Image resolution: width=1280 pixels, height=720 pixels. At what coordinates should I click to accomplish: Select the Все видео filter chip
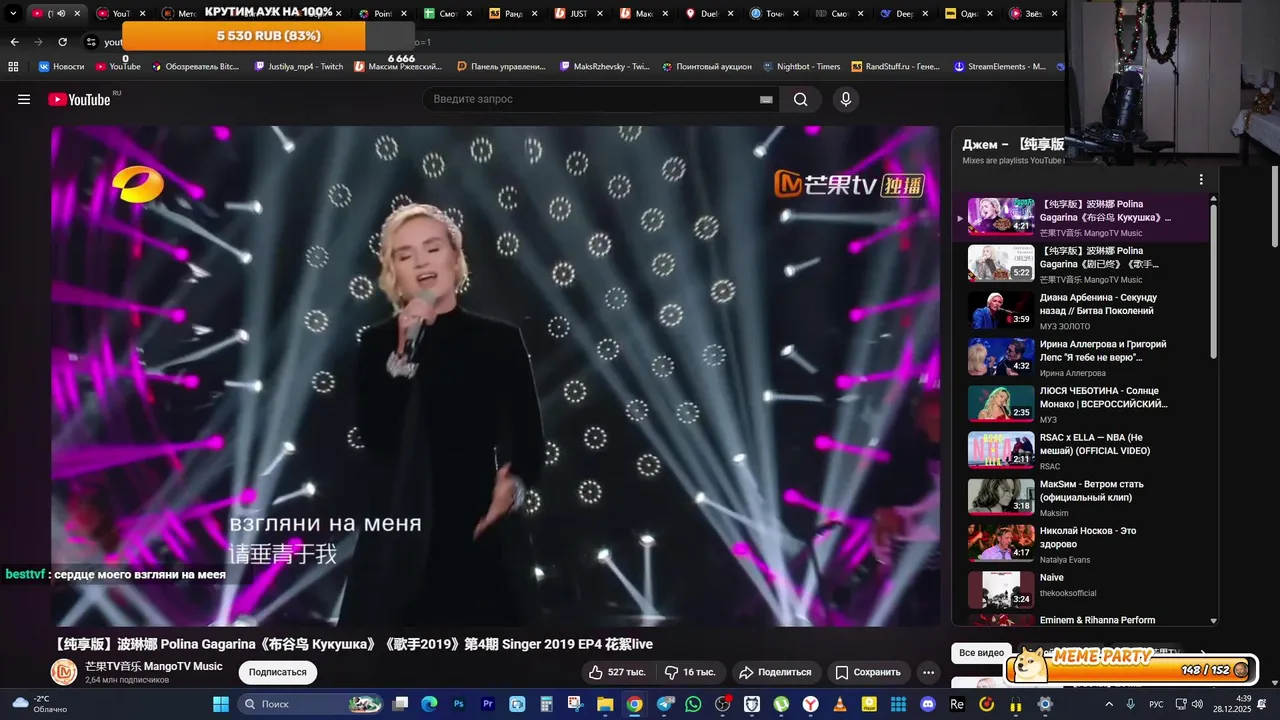[x=981, y=653]
